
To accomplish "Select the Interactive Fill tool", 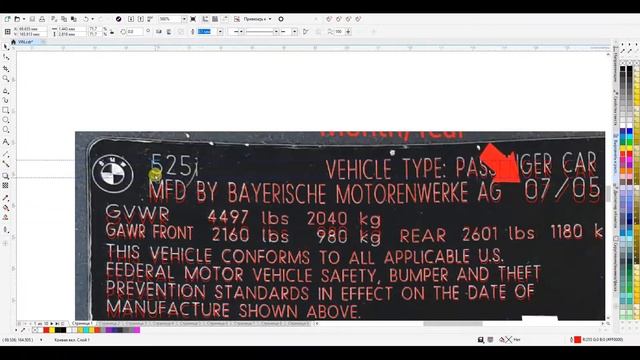I will coord(6,208).
